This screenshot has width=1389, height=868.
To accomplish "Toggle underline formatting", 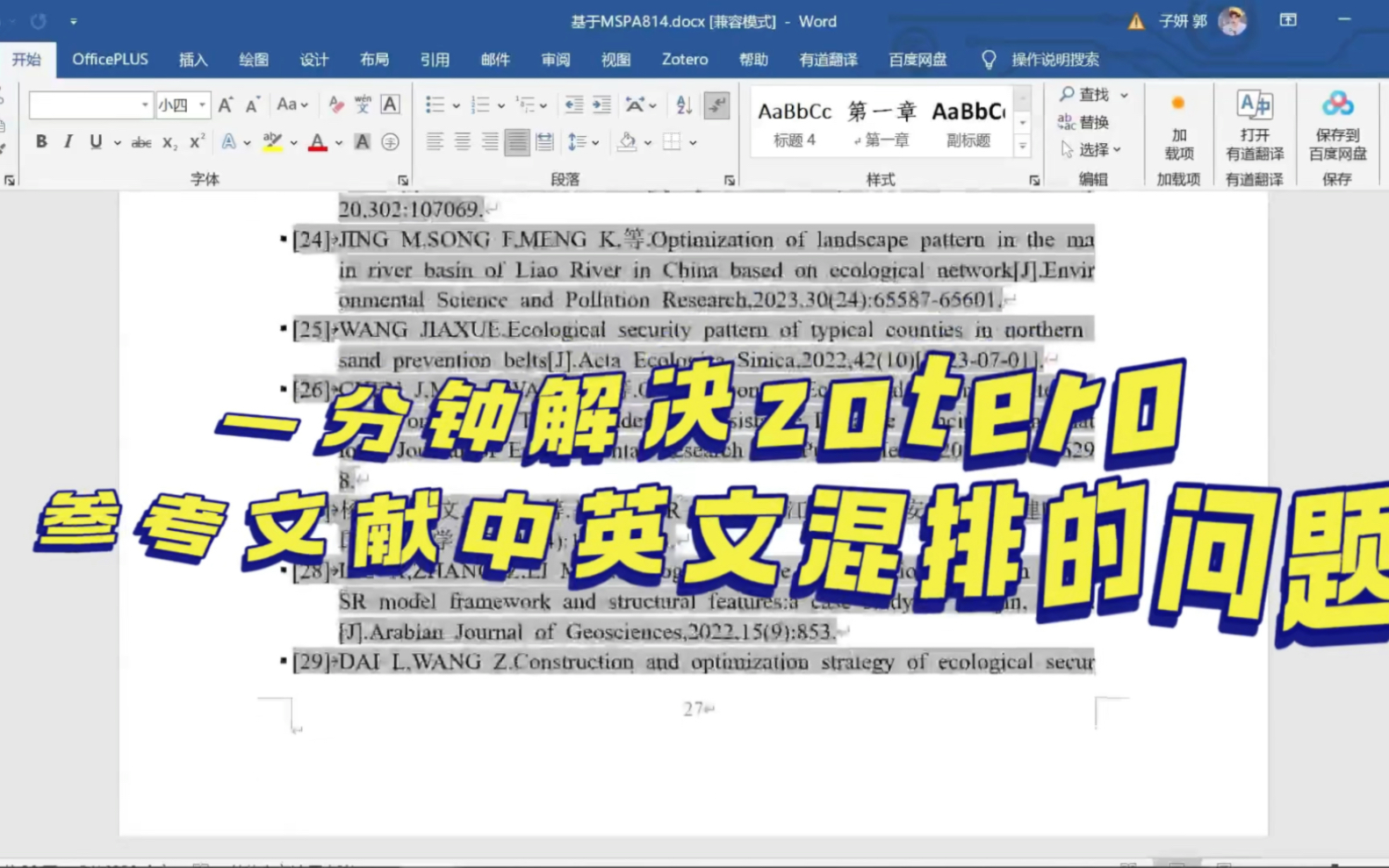I will pyautogui.click(x=96, y=142).
